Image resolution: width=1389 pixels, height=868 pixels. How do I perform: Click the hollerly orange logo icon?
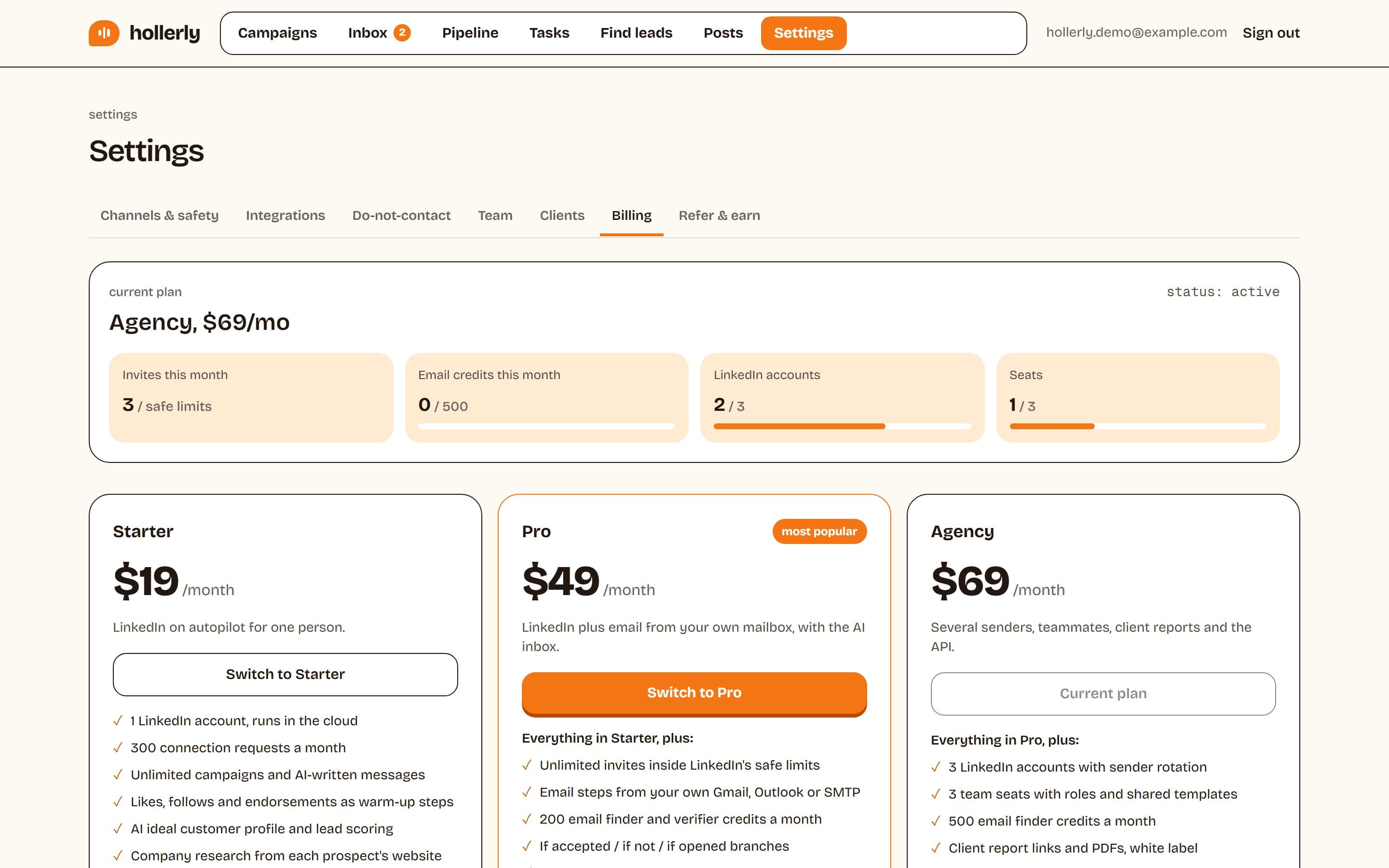point(104,33)
